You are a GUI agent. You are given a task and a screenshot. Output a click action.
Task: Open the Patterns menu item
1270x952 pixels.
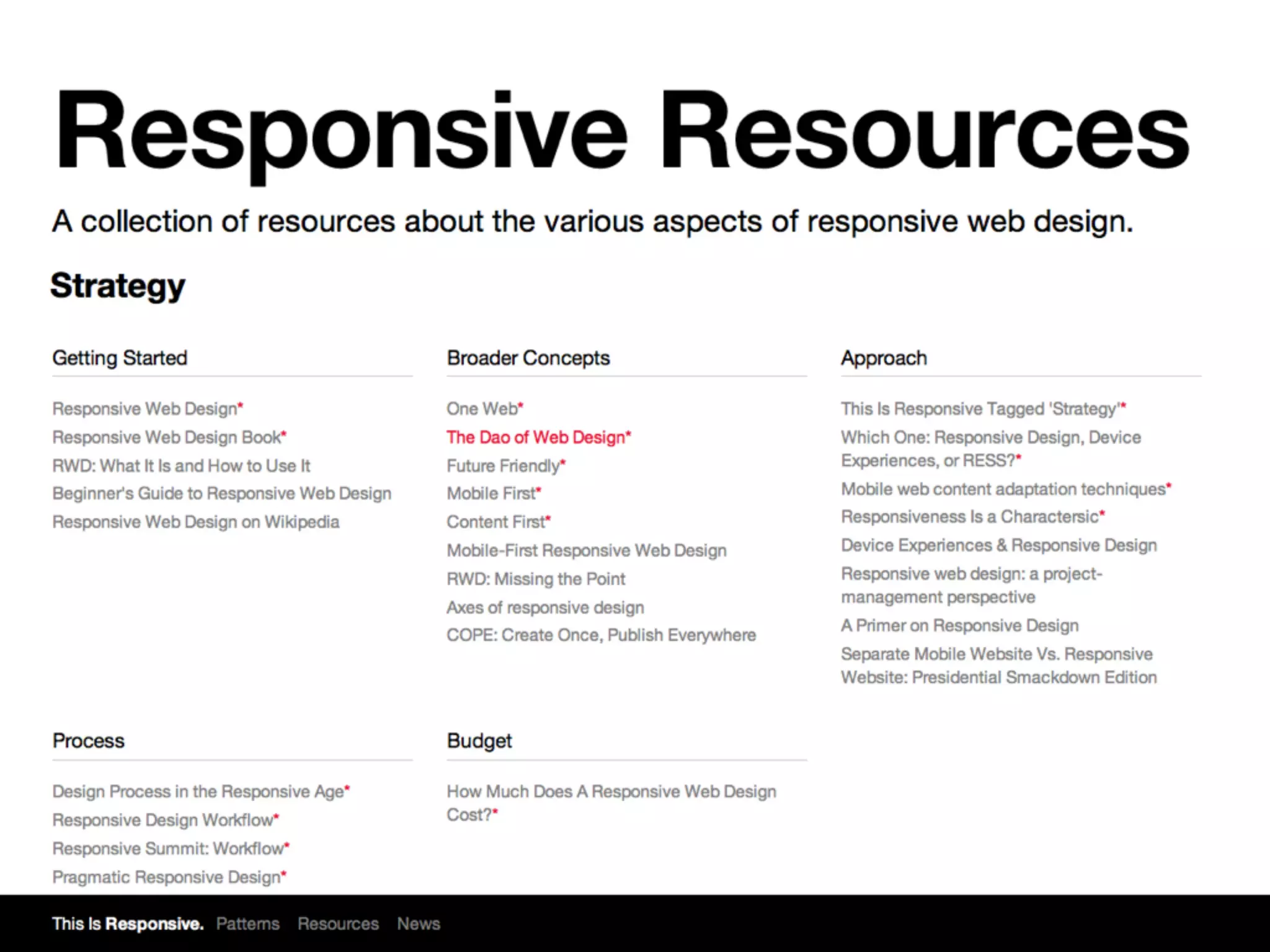pyautogui.click(x=247, y=923)
